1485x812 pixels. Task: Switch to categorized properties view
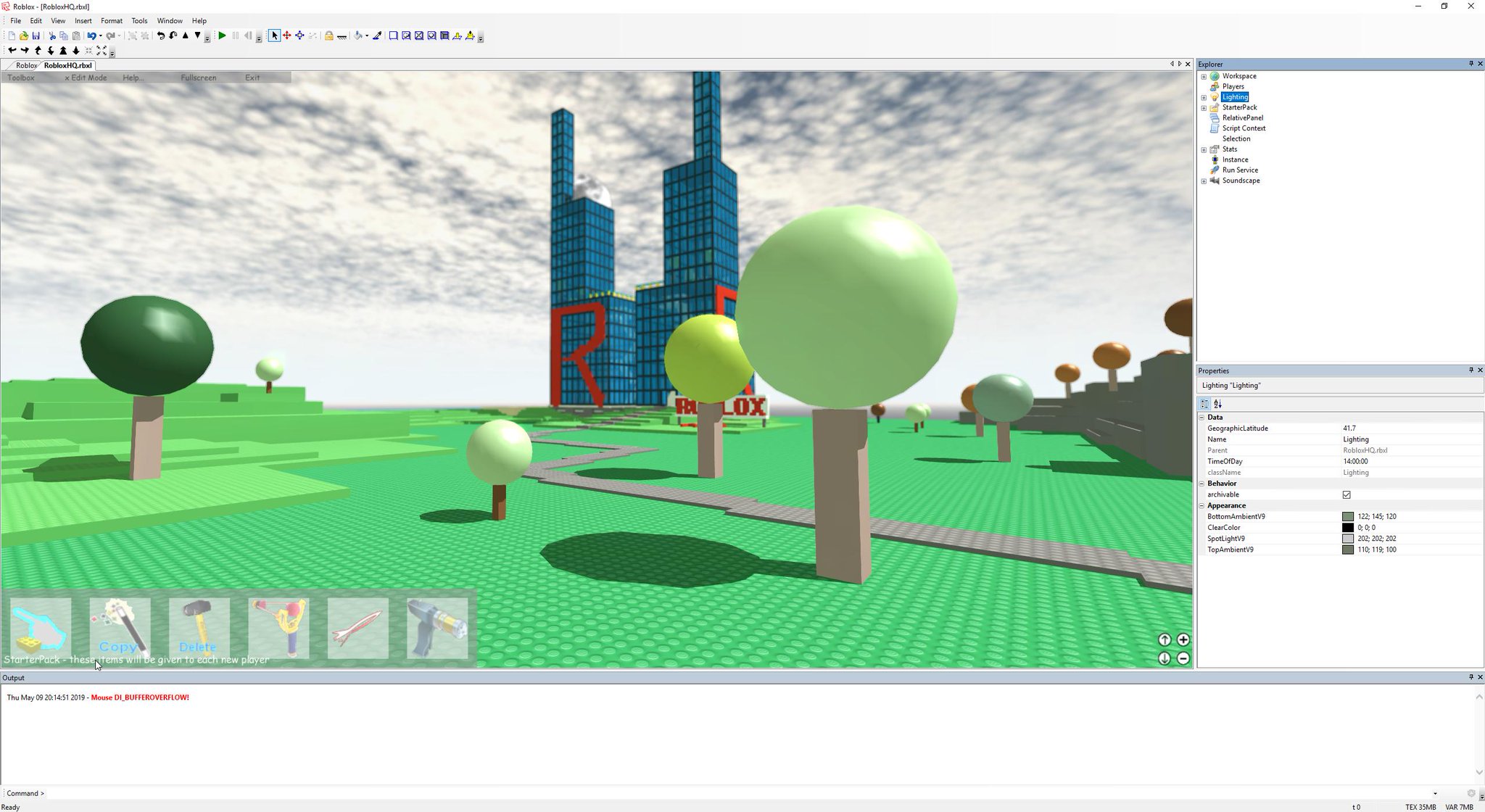(x=1204, y=404)
